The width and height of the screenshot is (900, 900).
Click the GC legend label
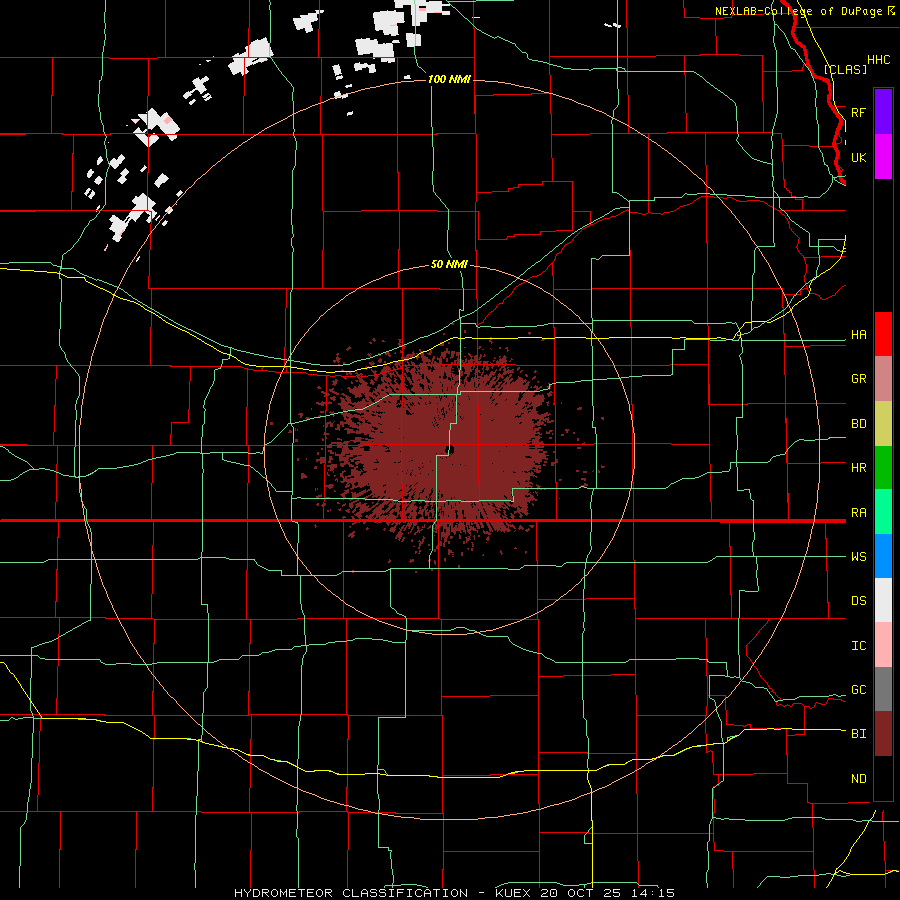(x=858, y=689)
